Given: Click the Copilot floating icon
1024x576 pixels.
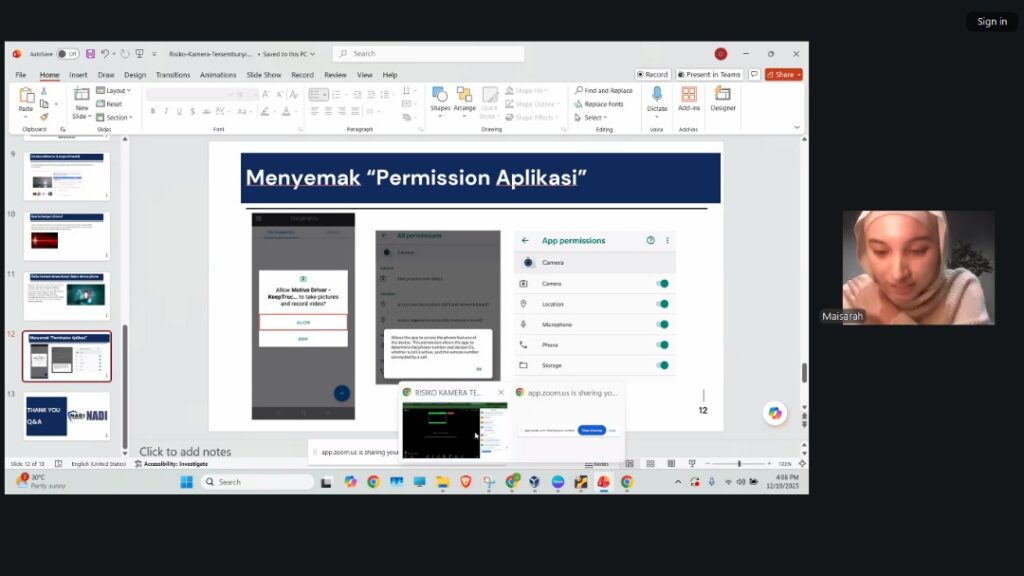Looking at the screenshot, I should [x=774, y=413].
